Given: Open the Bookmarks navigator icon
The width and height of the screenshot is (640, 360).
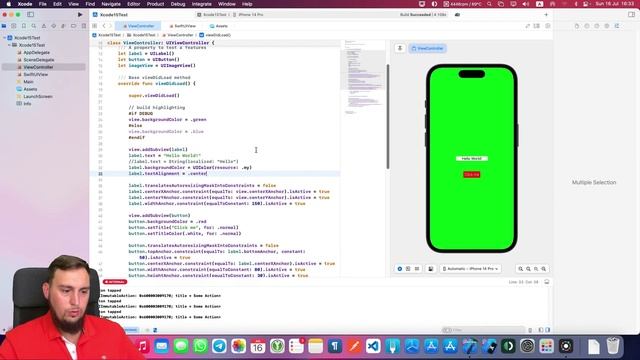Looking at the screenshot, I should pyautogui.click(x=24, y=26).
